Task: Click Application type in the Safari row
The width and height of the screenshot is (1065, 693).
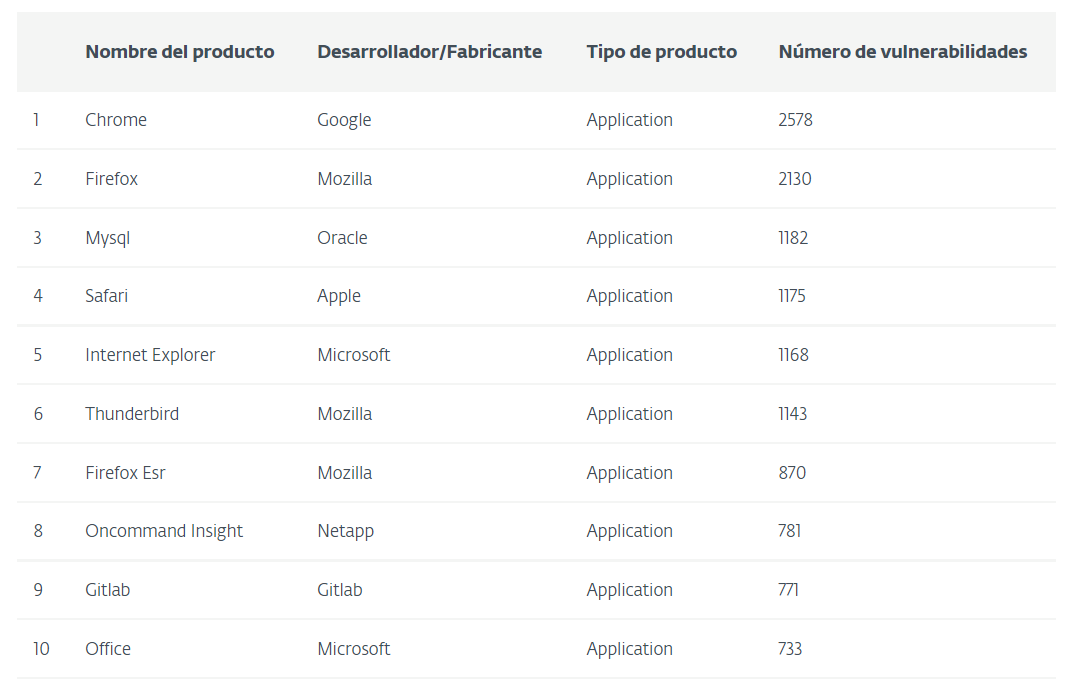Action: [x=630, y=297]
